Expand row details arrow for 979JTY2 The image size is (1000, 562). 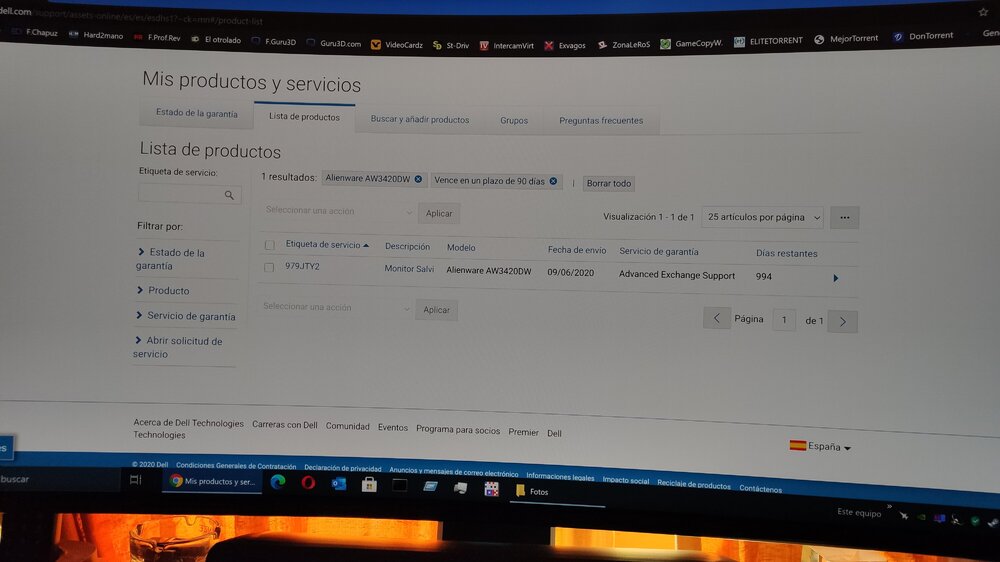[x=835, y=278]
